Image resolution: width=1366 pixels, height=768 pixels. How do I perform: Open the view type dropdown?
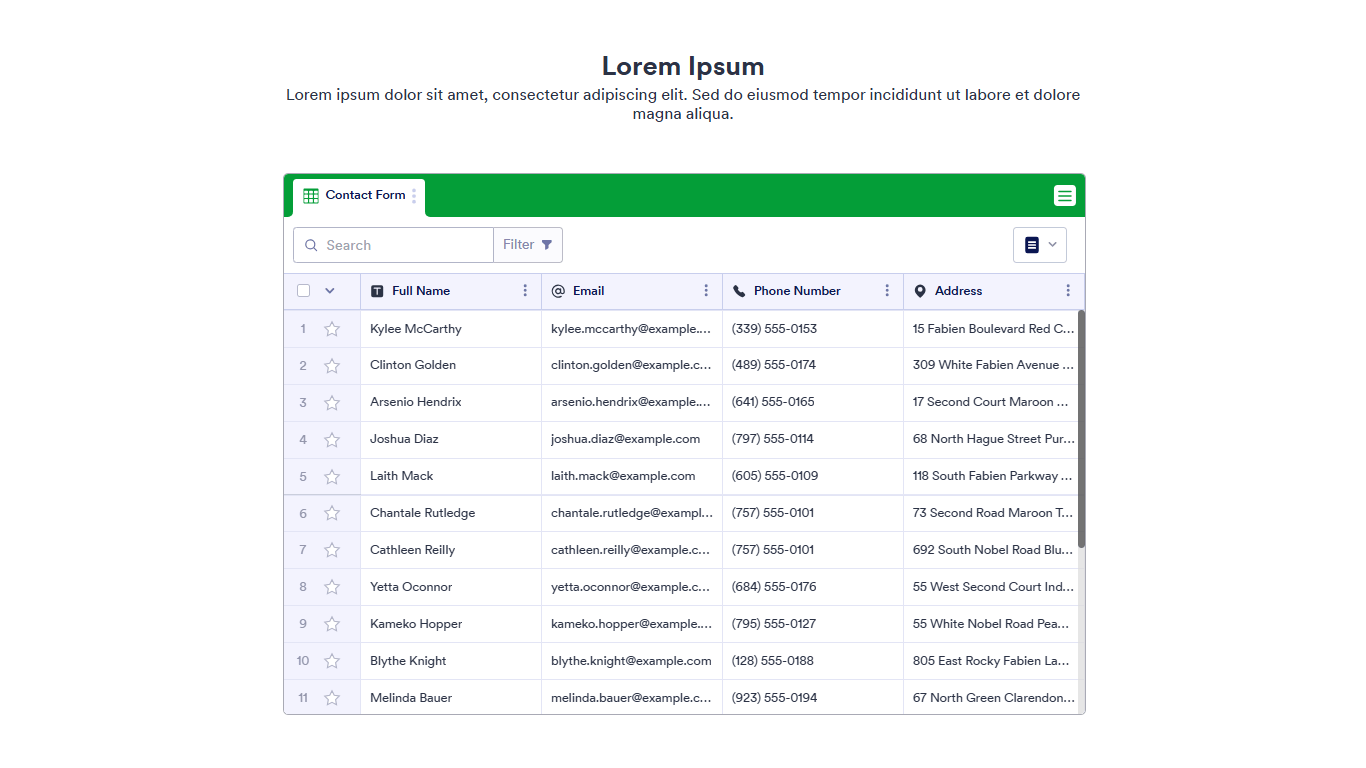[1039, 245]
